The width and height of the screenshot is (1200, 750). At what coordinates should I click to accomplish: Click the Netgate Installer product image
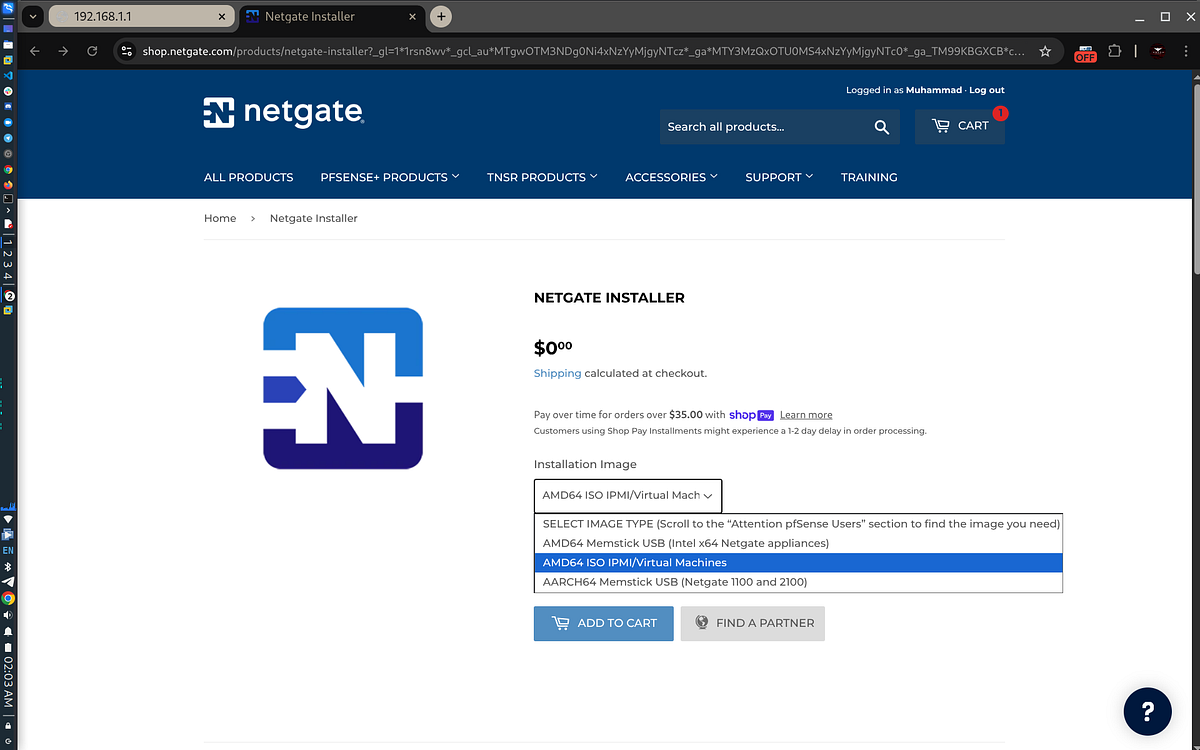(343, 388)
